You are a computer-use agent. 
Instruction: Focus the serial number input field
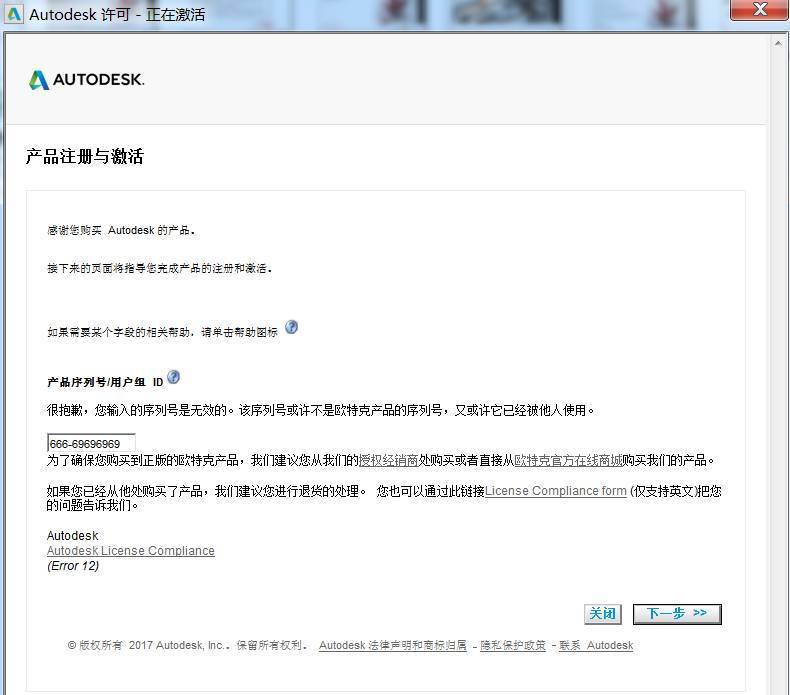click(x=90, y=443)
